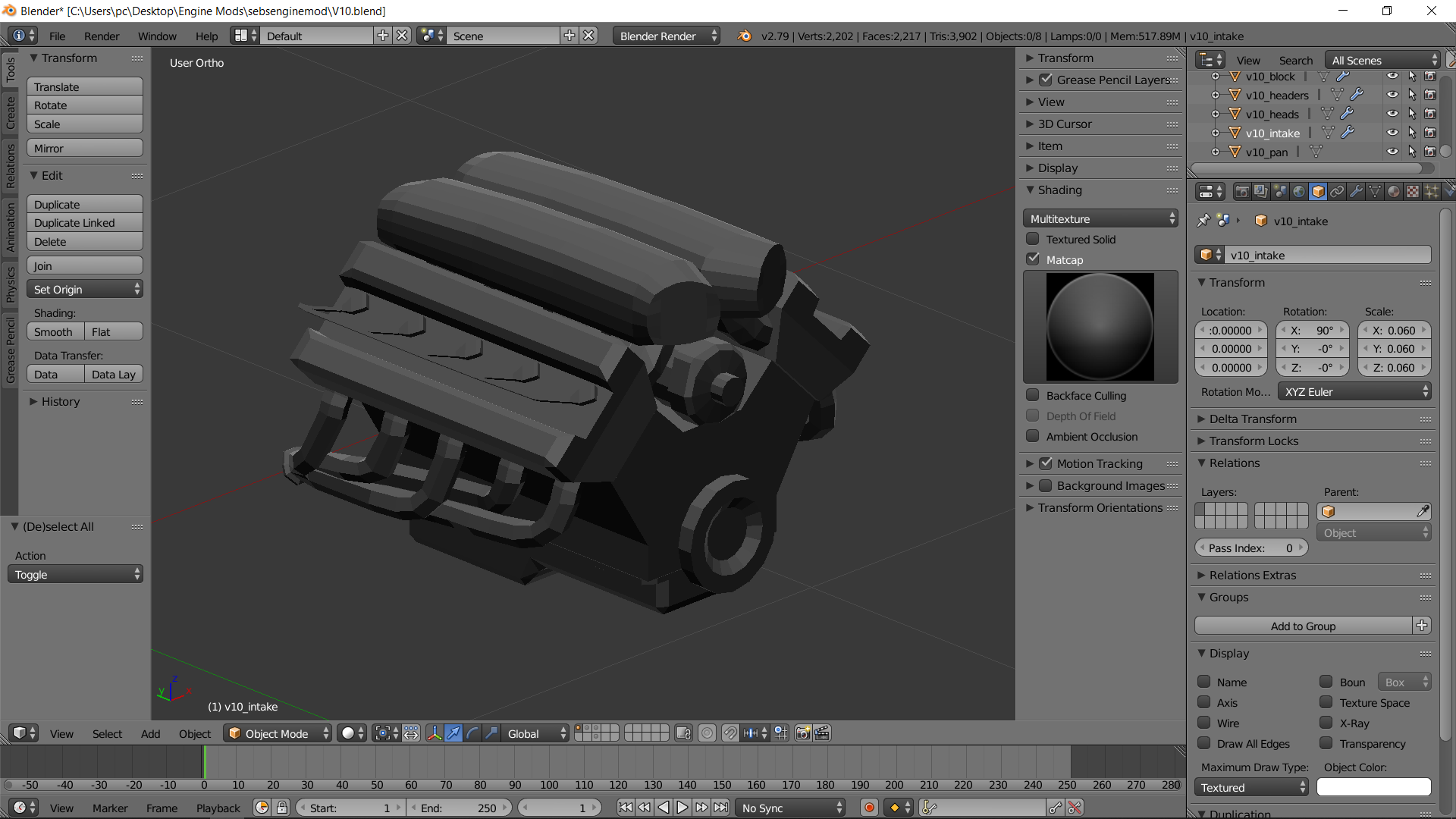This screenshot has height=819, width=1456.
Task: Switch to the Physics sidebar tab
Action: pyautogui.click(x=10, y=284)
